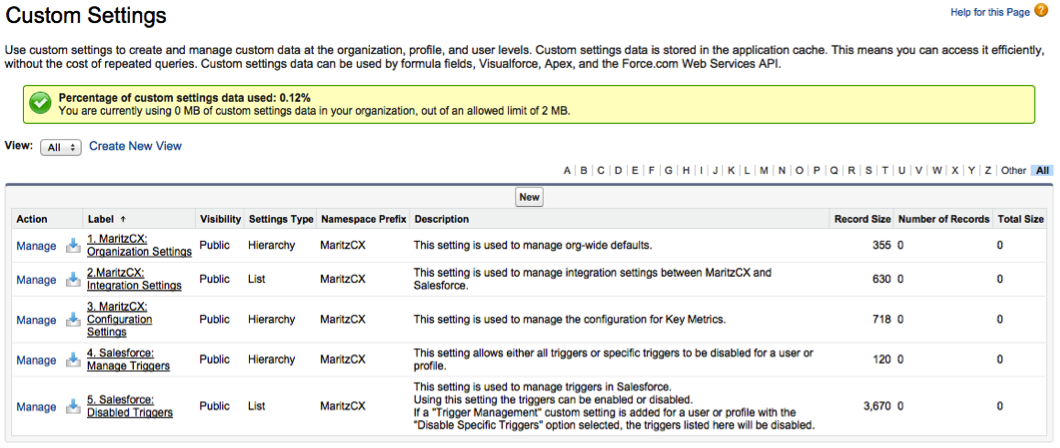Filter list by letter G

click(x=668, y=170)
